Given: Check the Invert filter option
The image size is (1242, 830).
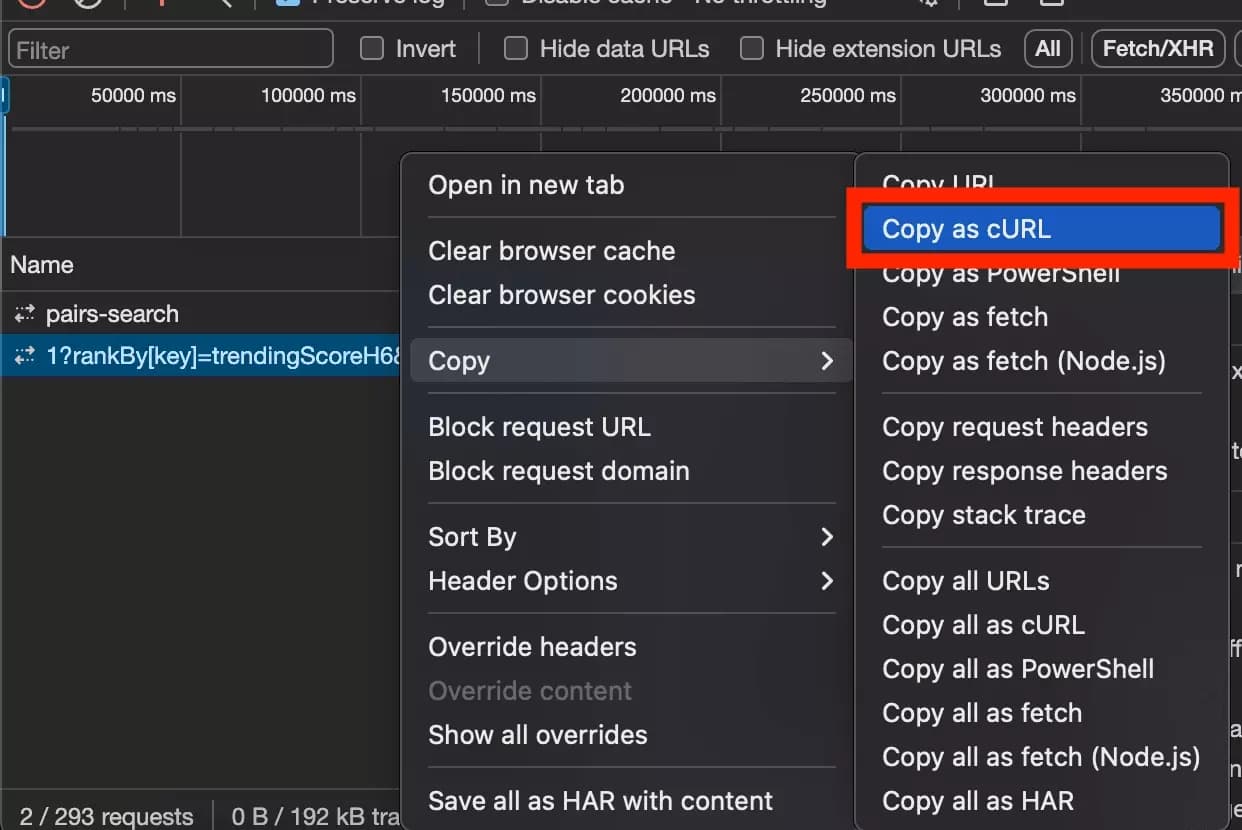Looking at the screenshot, I should pyautogui.click(x=371, y=48).
